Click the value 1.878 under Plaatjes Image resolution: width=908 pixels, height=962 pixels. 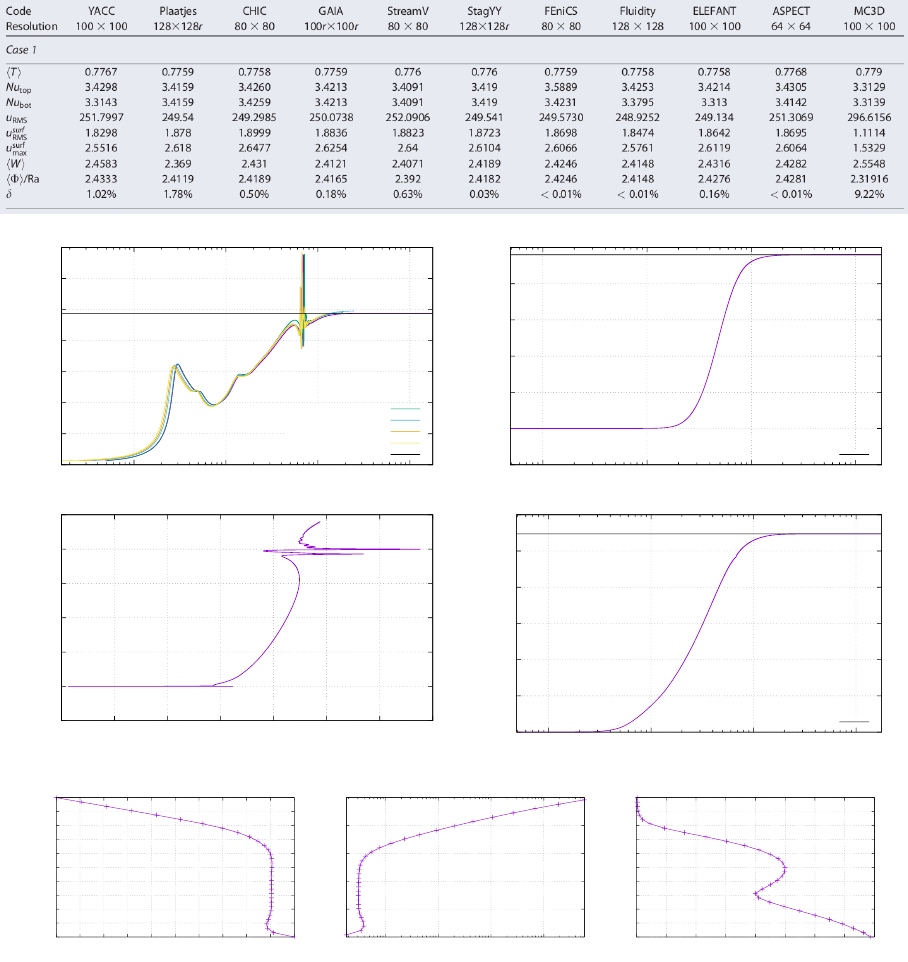click(178, 133)
